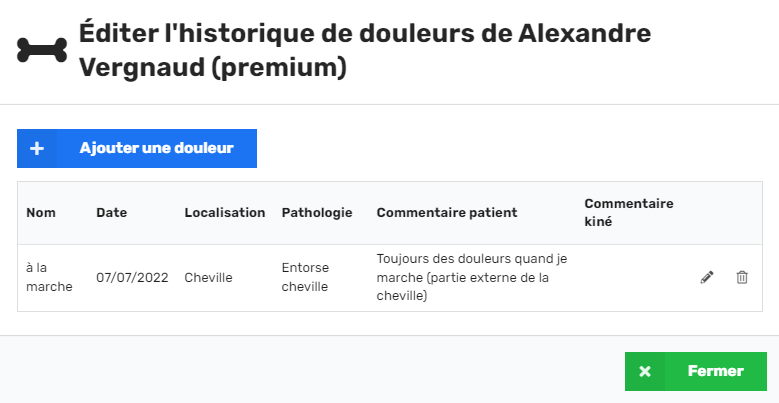This screenshot has height=403, width=779.
Task: Click the empty kiné comment cell
Action: [631, 277]
